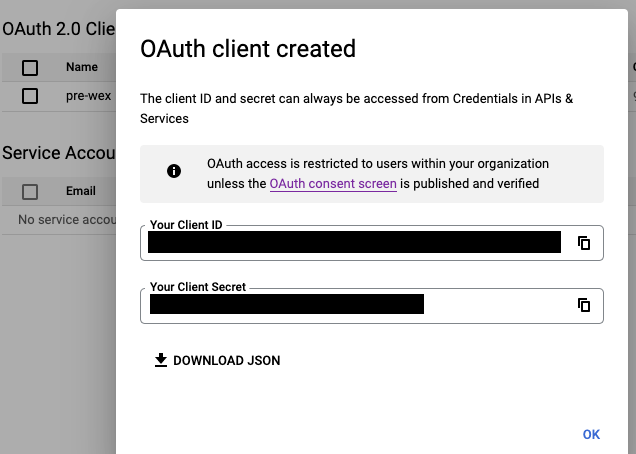Viewport: 636px width, 454px height.
Task: Click the 'OAuth client created' dialog title
Action: pyautogui.click(x=248, y=49)
